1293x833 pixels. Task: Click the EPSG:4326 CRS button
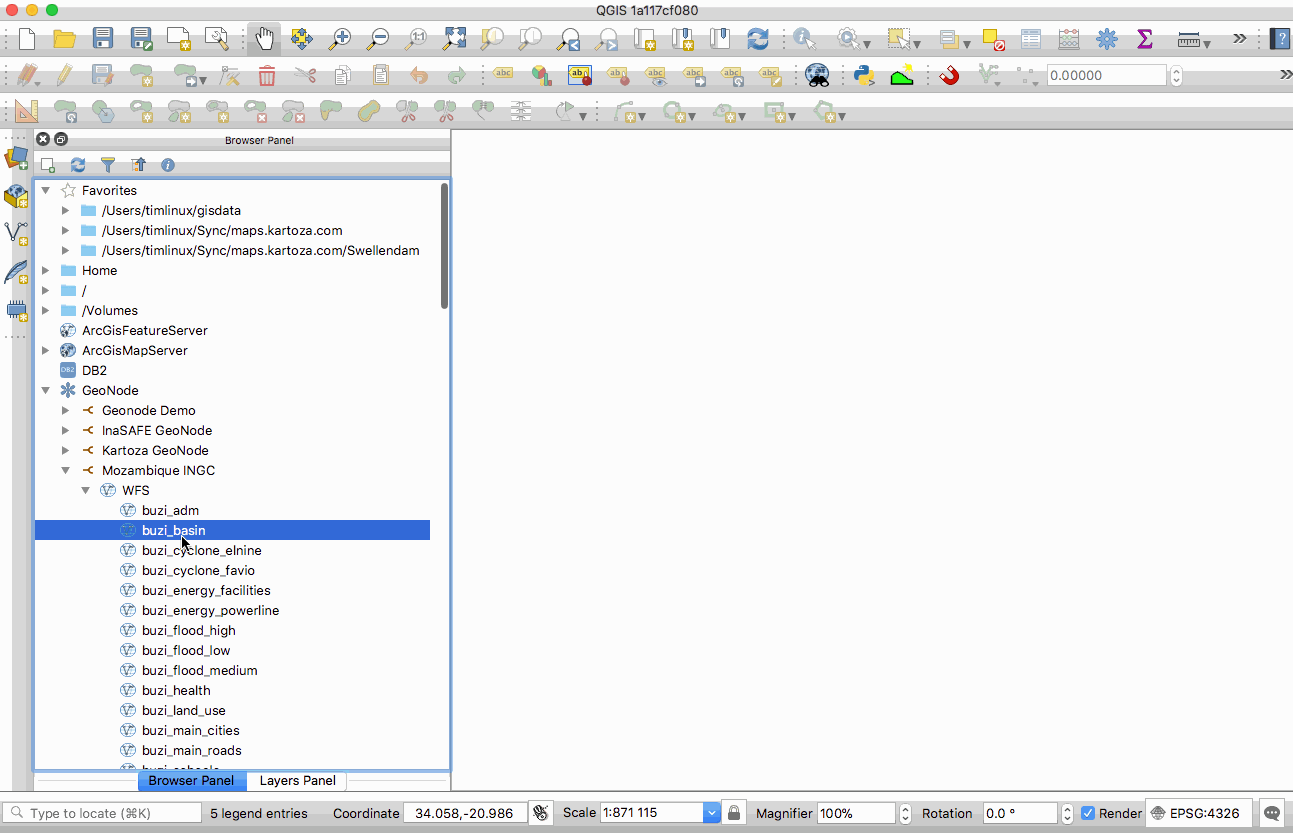point(1198,813)
